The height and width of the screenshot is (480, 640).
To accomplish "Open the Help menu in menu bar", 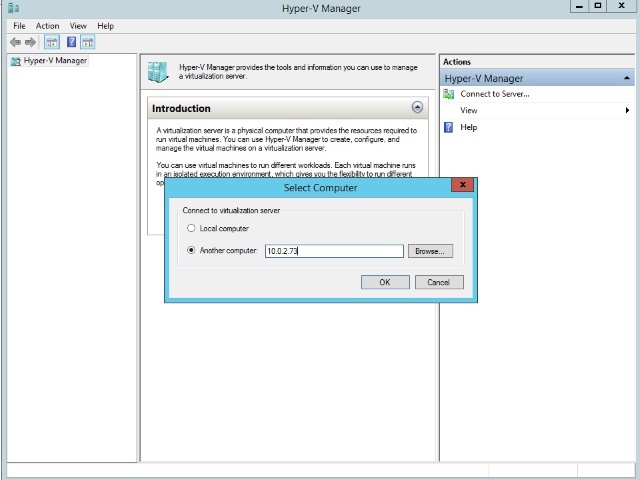I will (105, 26).
